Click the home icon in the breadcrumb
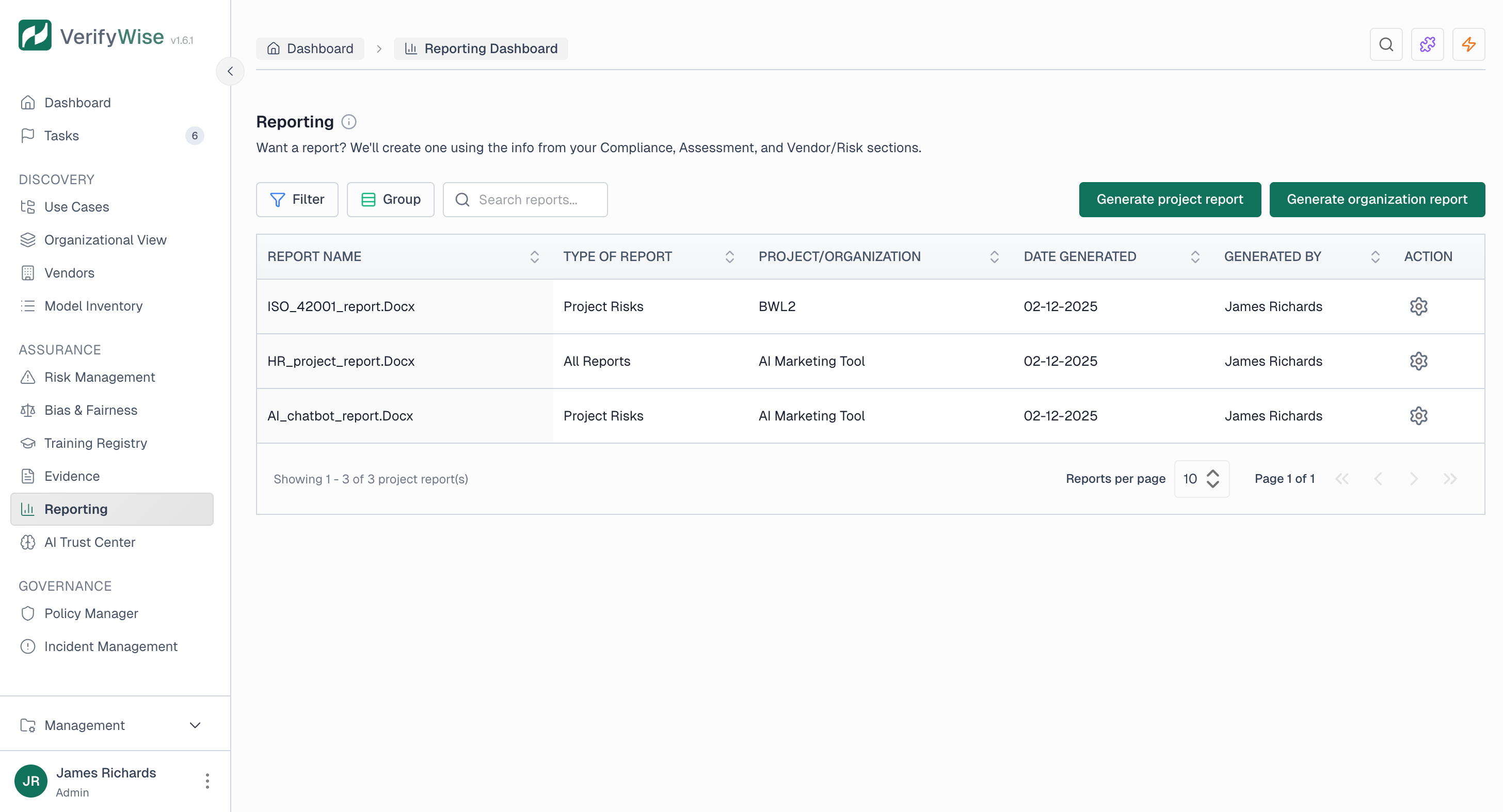 click(274, 48)
